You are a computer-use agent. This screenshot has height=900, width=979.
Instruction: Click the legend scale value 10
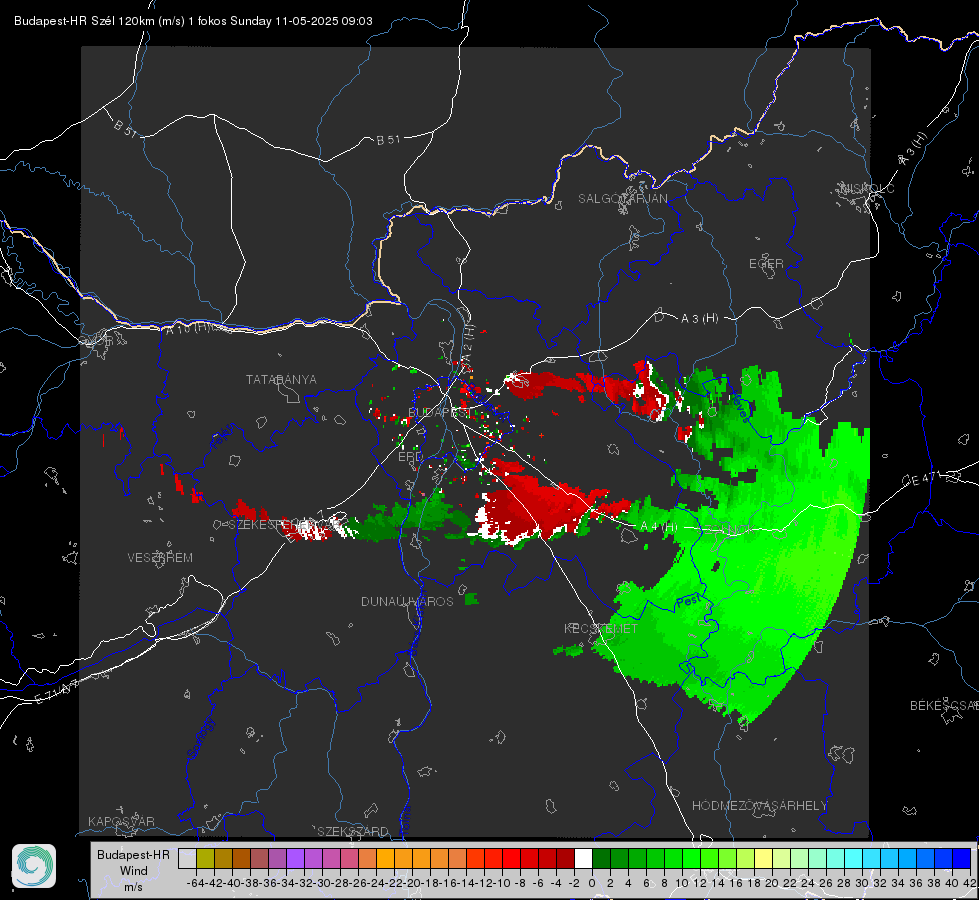682,883
